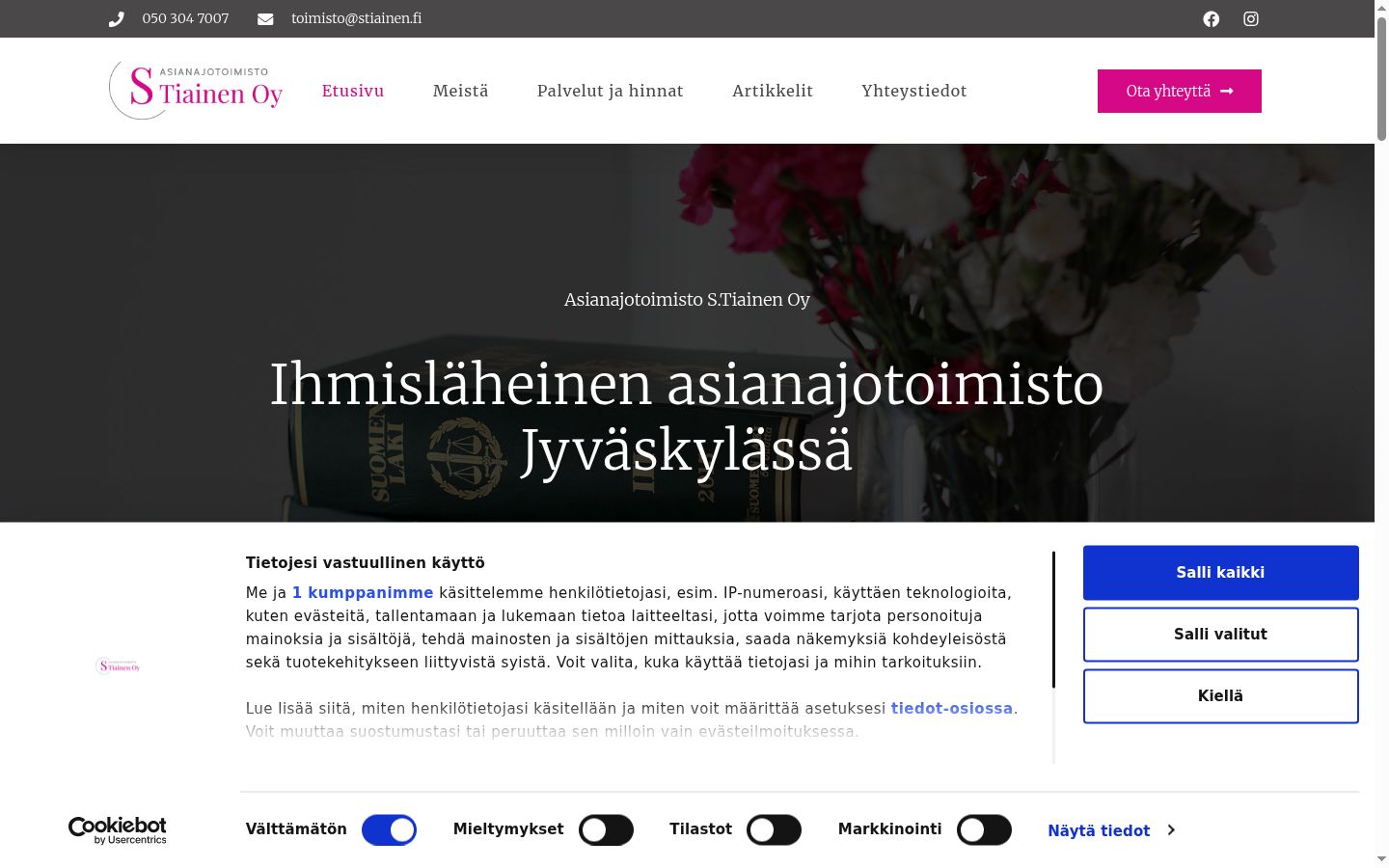Screen dimensions: 1389x868
Task: Click the Salli valitut button
Action: (x=1221, y=635)
